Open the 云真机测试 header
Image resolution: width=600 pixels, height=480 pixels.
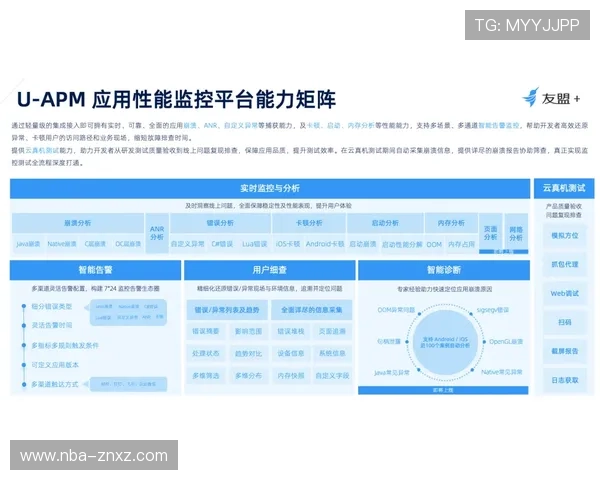564,188
